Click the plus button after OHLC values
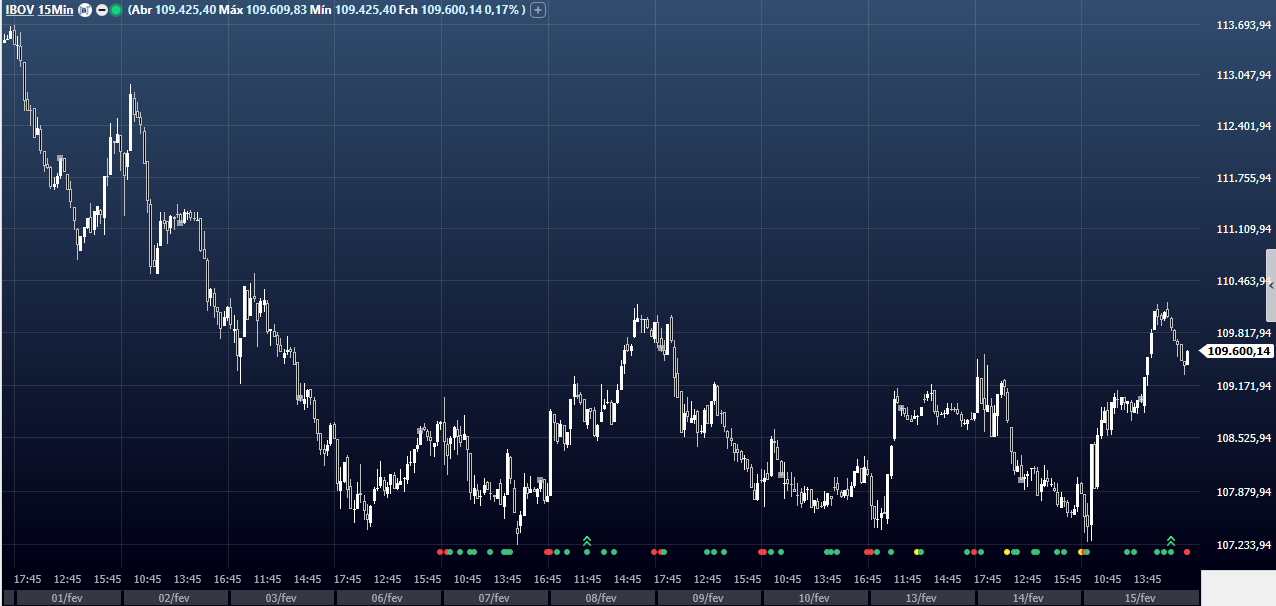The width and height of the screenshot is (1276, 606). click(x=538, y=10)
